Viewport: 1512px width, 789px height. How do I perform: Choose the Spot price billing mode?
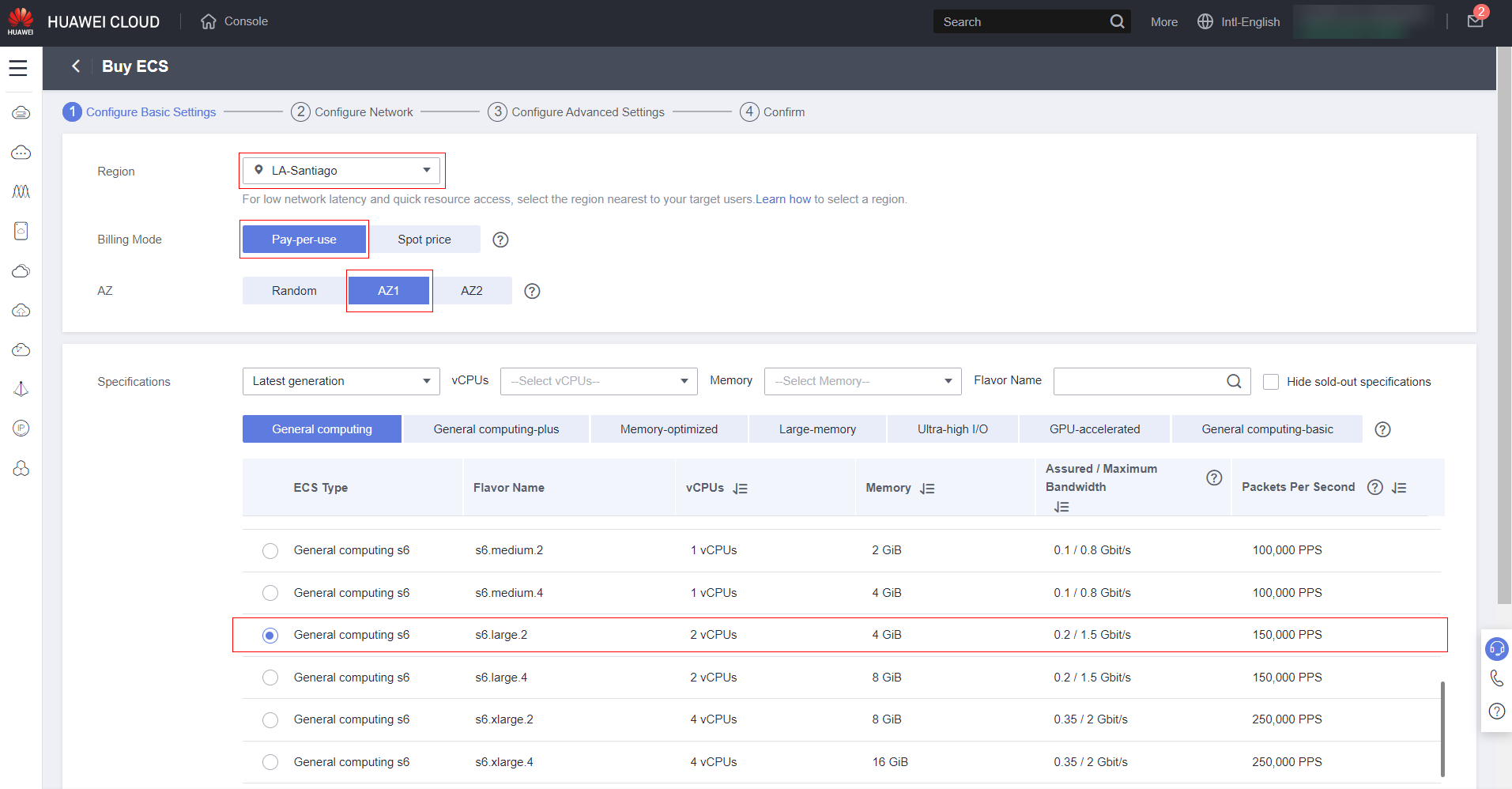(x=424, y=240)
